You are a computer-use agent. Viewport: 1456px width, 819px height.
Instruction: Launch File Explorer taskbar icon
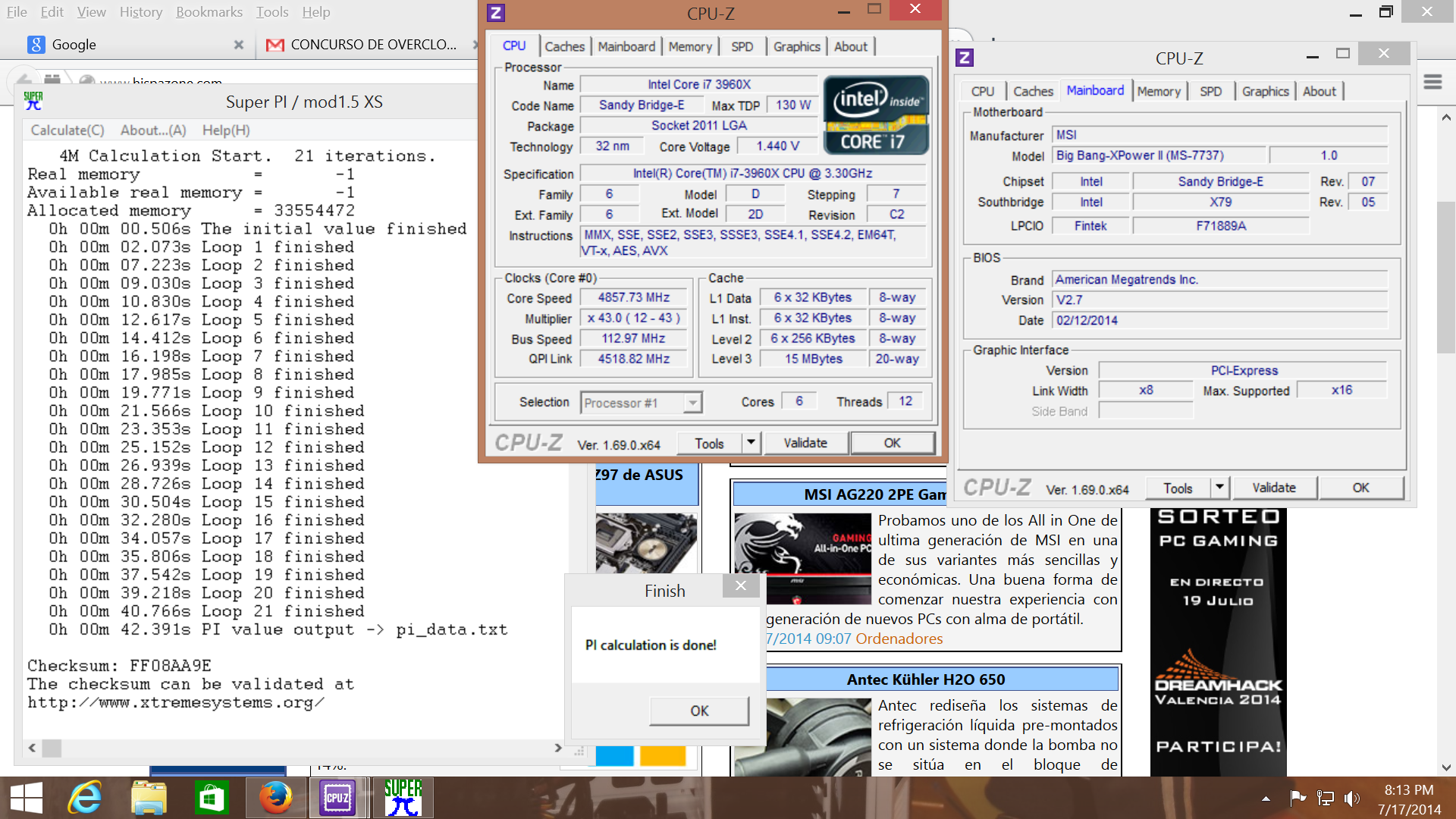[x=149, y=798]
